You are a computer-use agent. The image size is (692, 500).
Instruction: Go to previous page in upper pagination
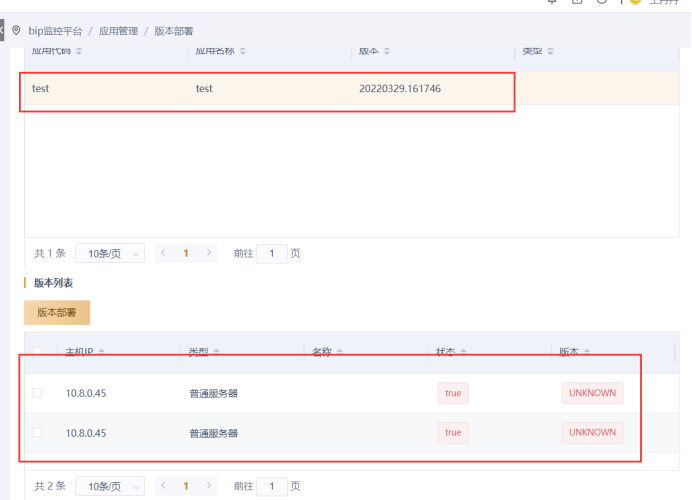pyautogui.click(x=163, y=254)
